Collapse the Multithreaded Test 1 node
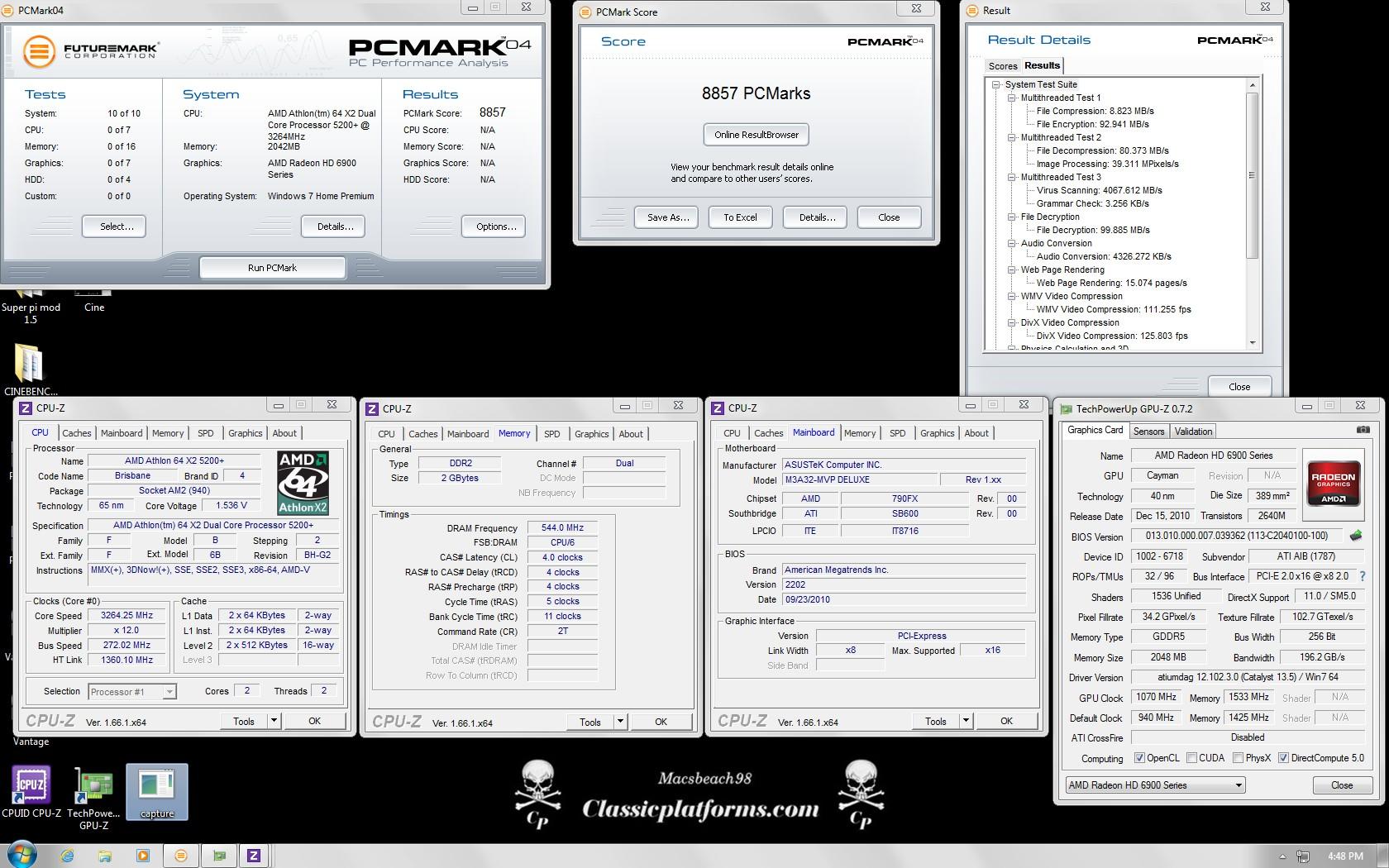 pyautogui.click(x=1011, y=98)
